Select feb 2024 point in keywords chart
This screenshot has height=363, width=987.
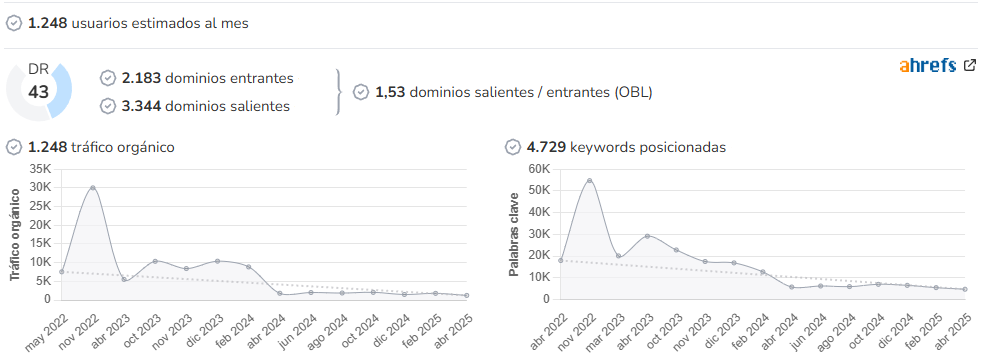coord(763,272)
